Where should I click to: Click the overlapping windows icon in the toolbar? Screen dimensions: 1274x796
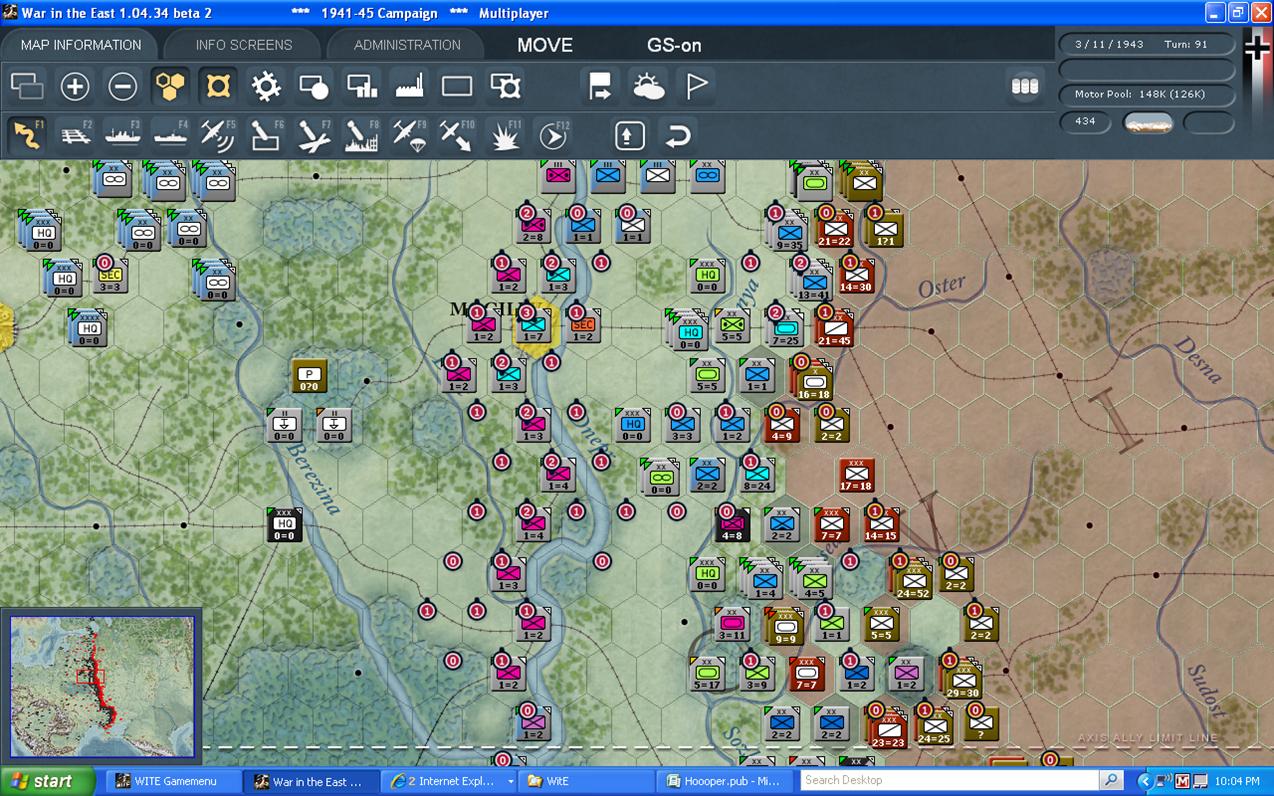(28, 87)
